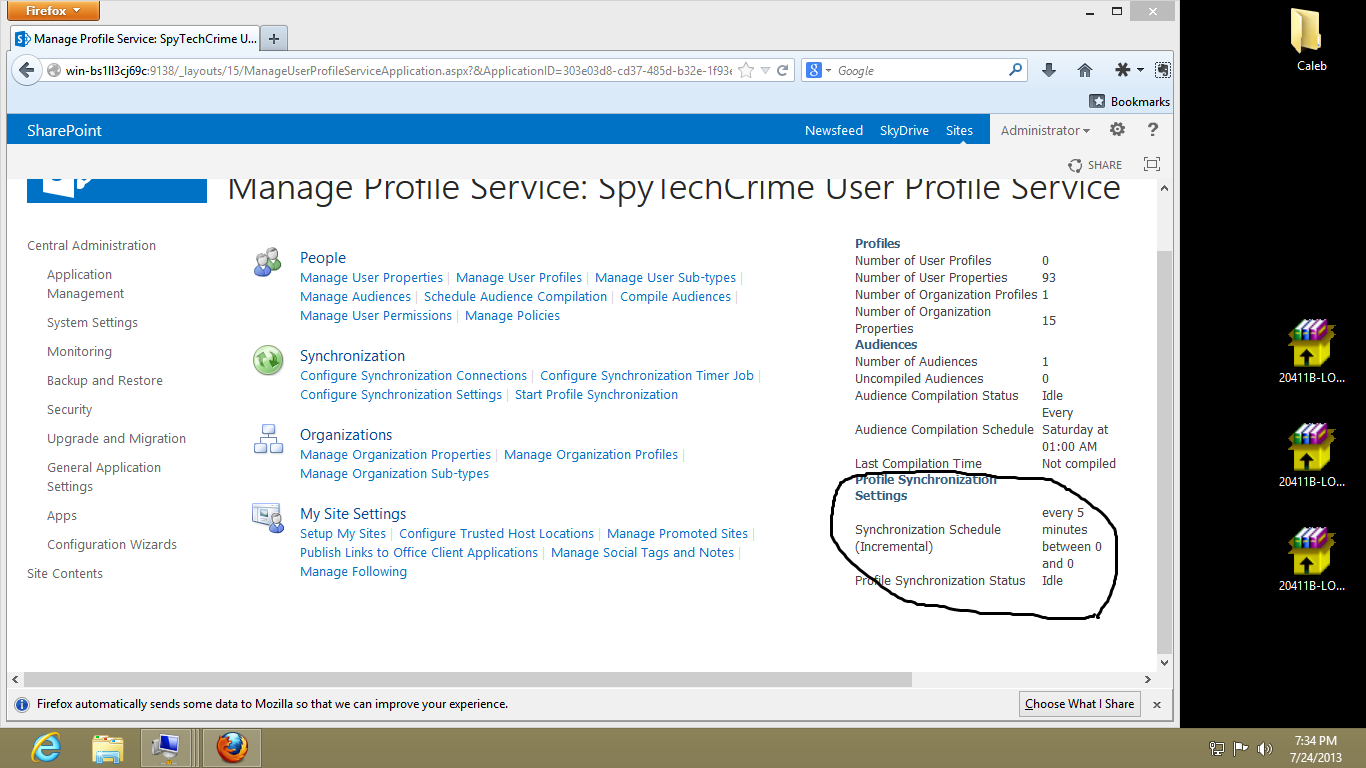Open Setup My Sites link

tap(343, 533)
